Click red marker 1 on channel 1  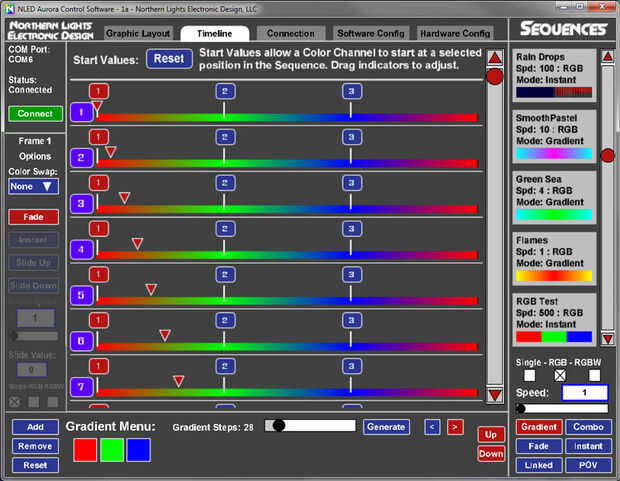pyautogui.click(x=98, y=91)
